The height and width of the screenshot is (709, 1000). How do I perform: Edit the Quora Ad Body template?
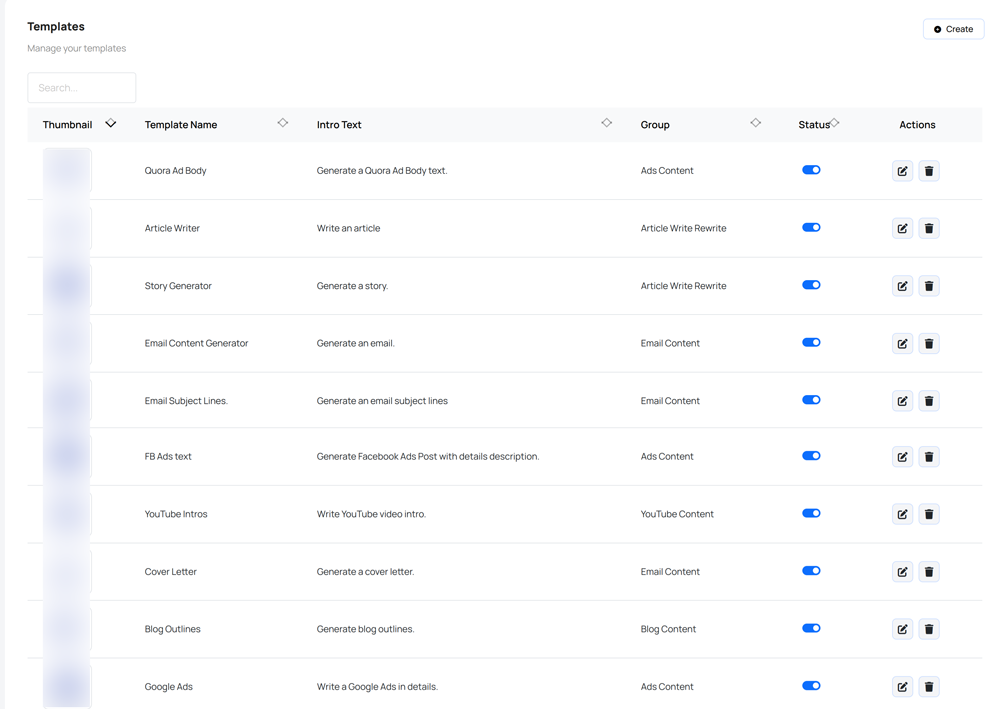tap(902, 171)
